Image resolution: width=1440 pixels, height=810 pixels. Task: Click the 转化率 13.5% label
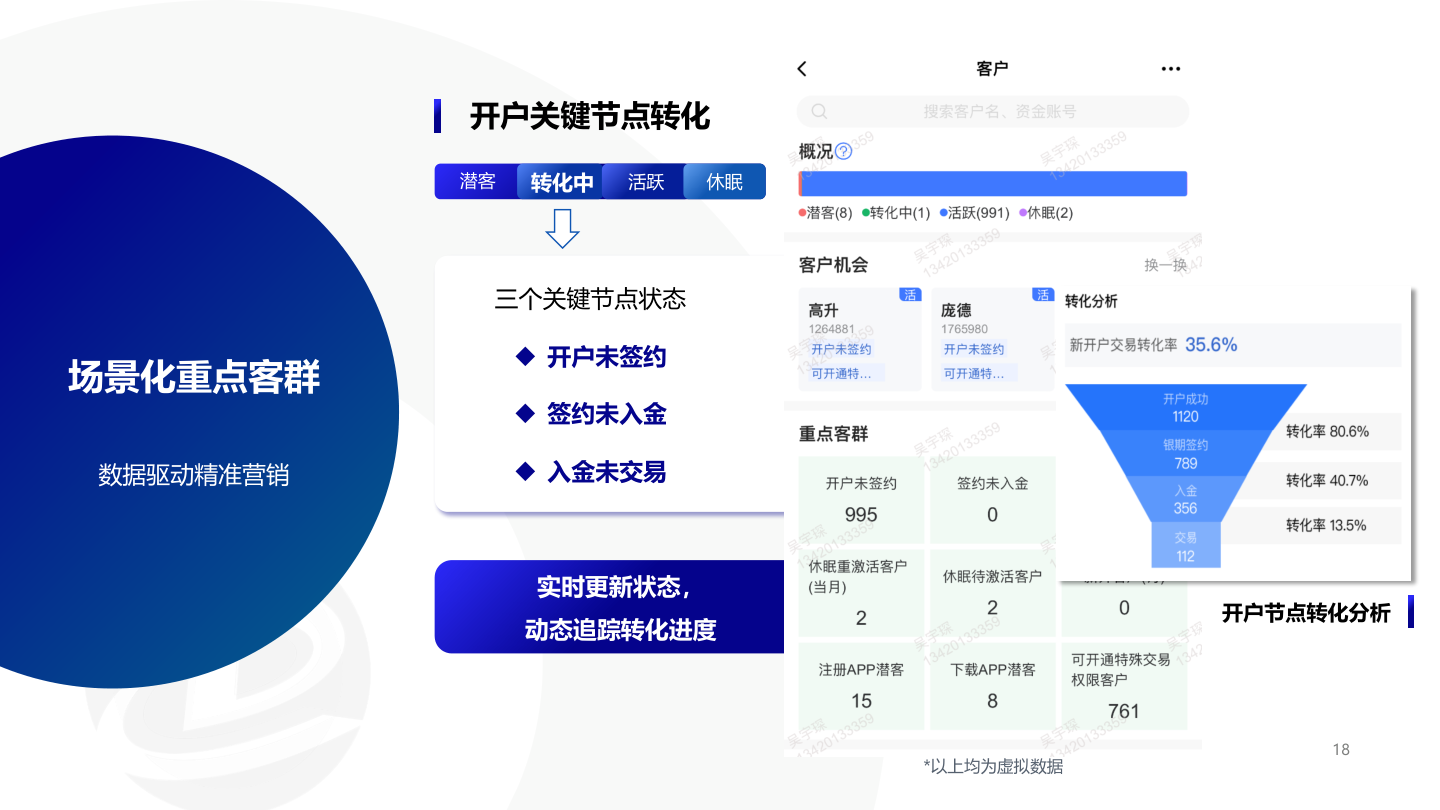(1326, 525)
